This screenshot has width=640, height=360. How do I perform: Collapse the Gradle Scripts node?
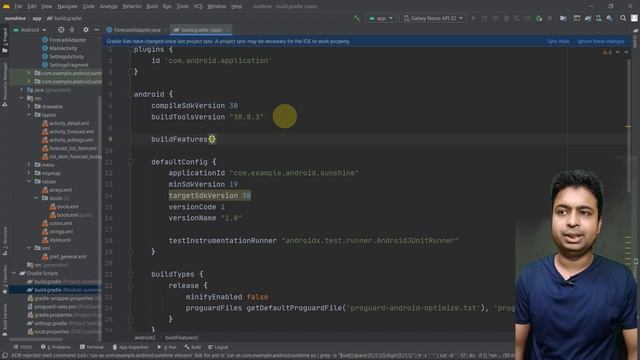coord(14,273)
